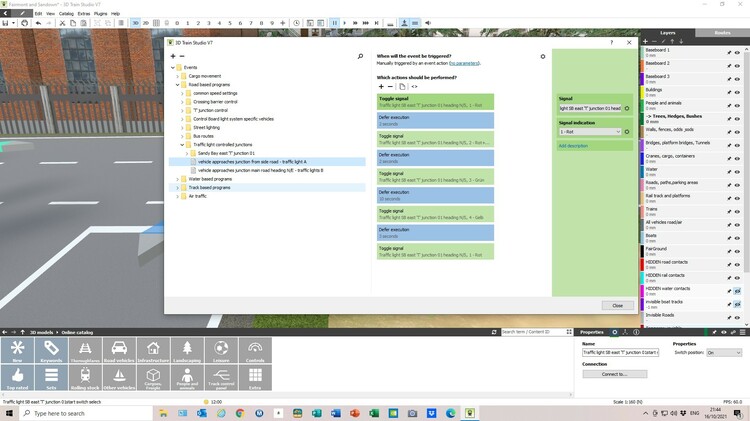Viewport: 750px width, 421px height.
Task: Click the Trees, Hedges, Bushes layer color
Action: [x=642, y=119]
